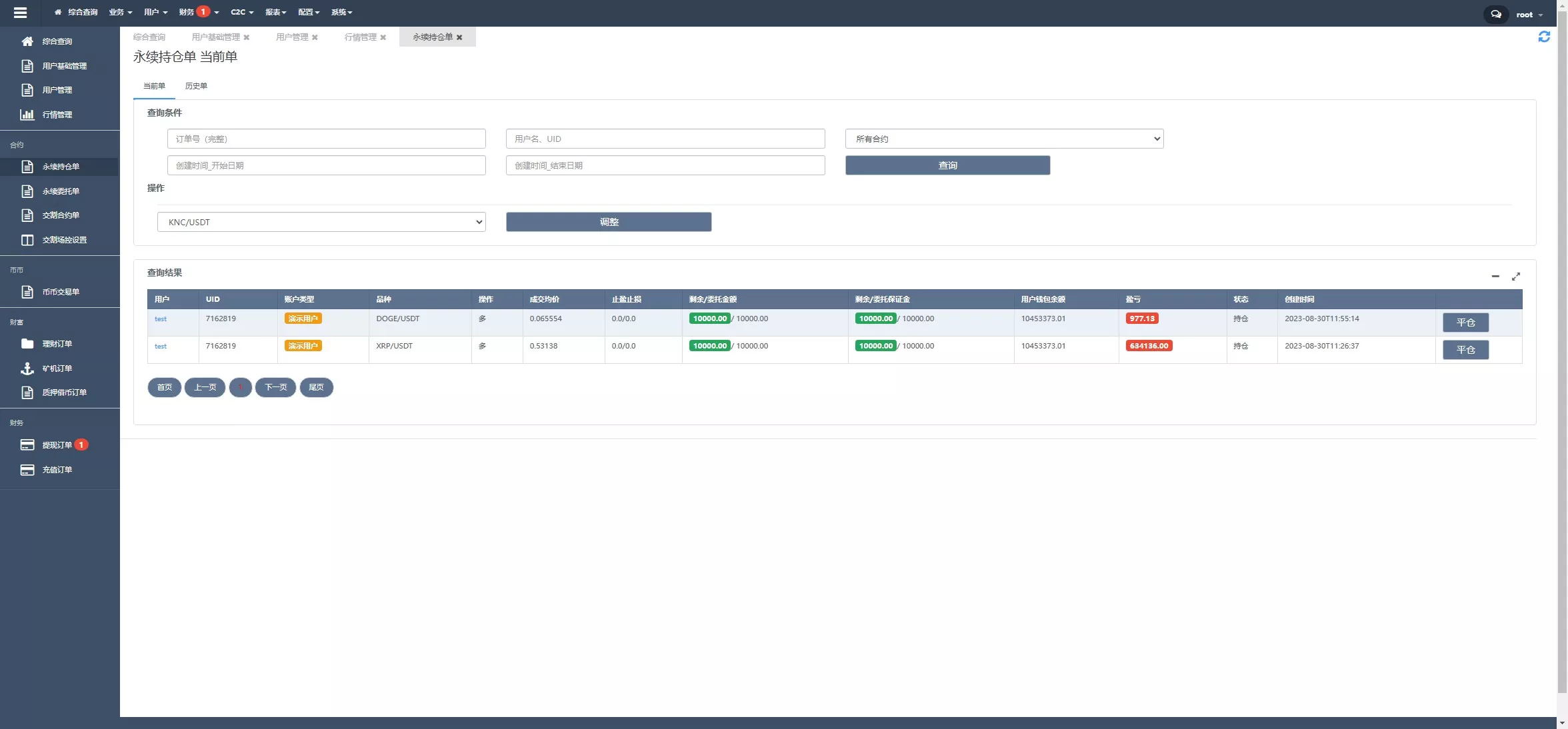
Task: Click the hamburger menu icon
Action: point(20,12)
